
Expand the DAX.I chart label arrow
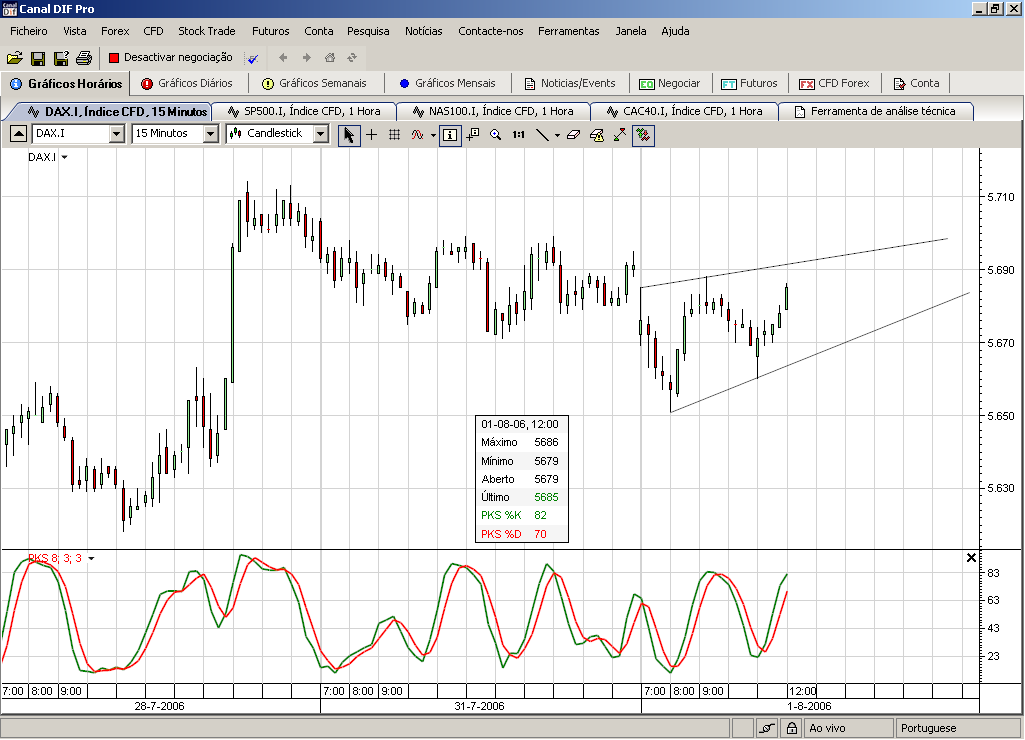pos(64,158)
